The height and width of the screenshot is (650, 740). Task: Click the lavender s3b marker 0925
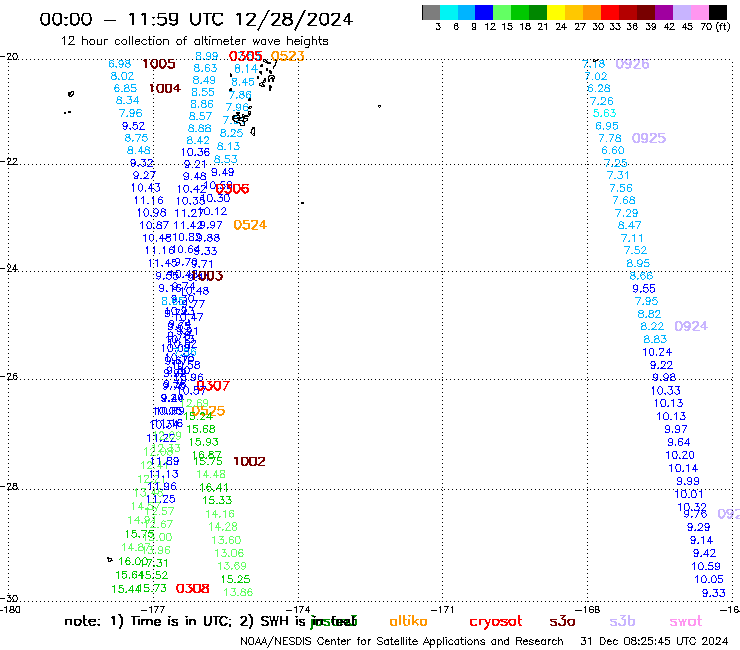[x=648, y=138]
